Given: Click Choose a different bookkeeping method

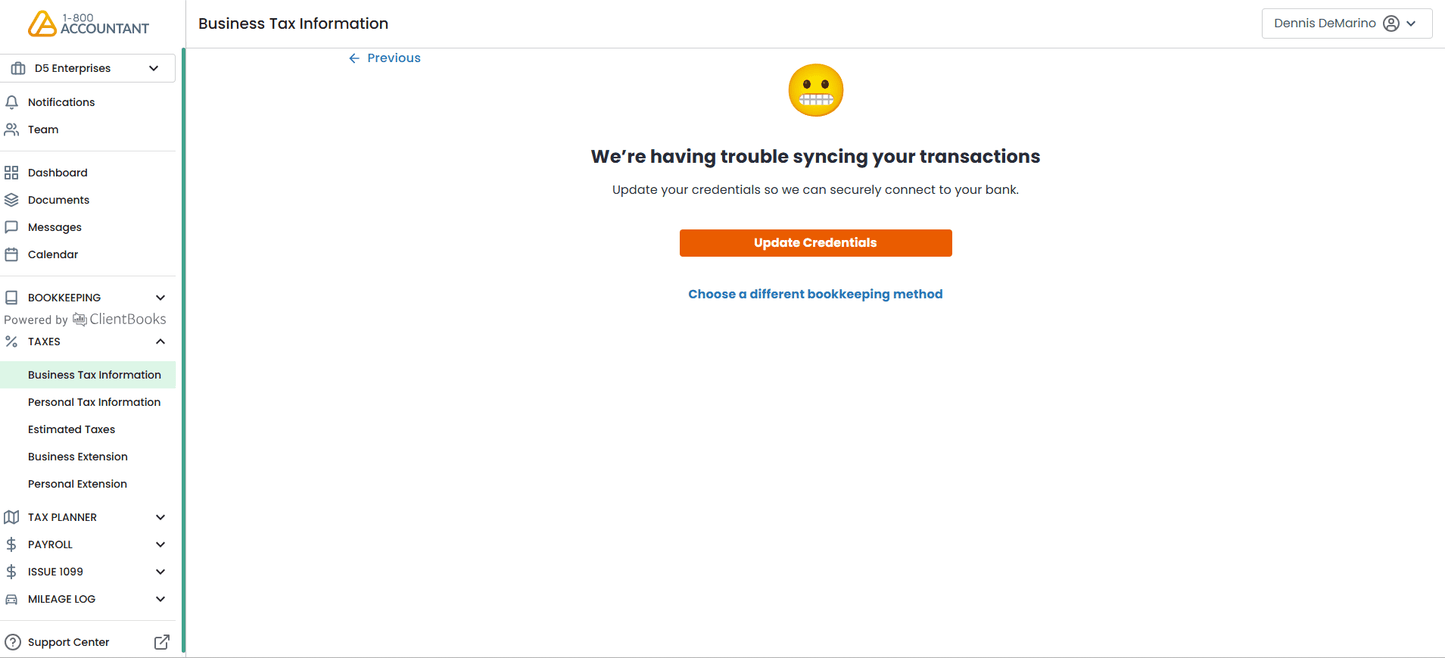Looking at the screenshot, I should tap(815, 294).
